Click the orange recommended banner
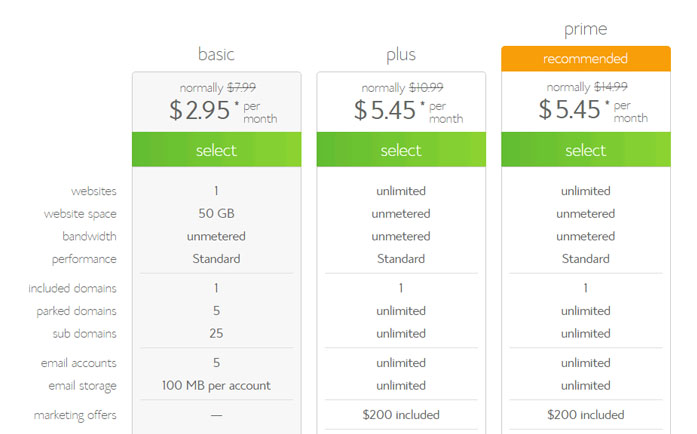The height and width of the screenshot is (434, 697). click(586, 59)
